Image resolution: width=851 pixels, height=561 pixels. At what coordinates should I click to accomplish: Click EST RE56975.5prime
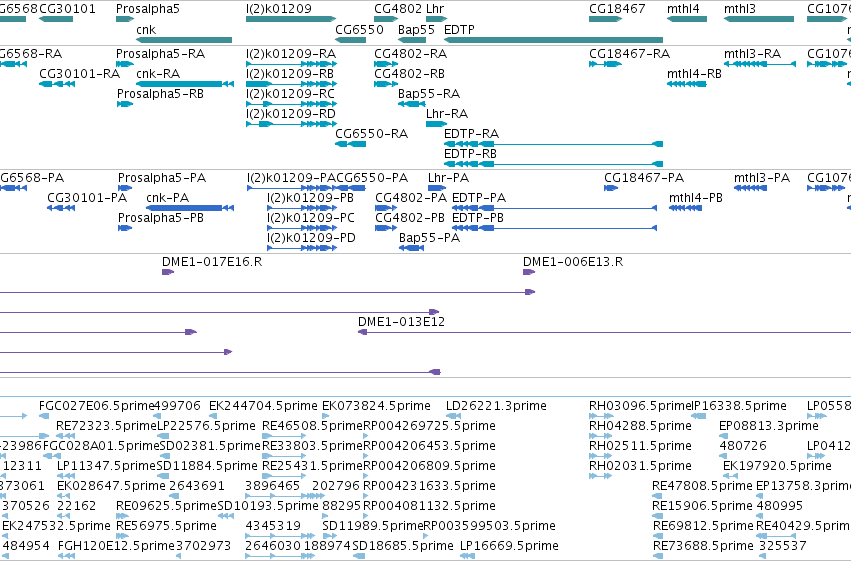click(167, 526)
